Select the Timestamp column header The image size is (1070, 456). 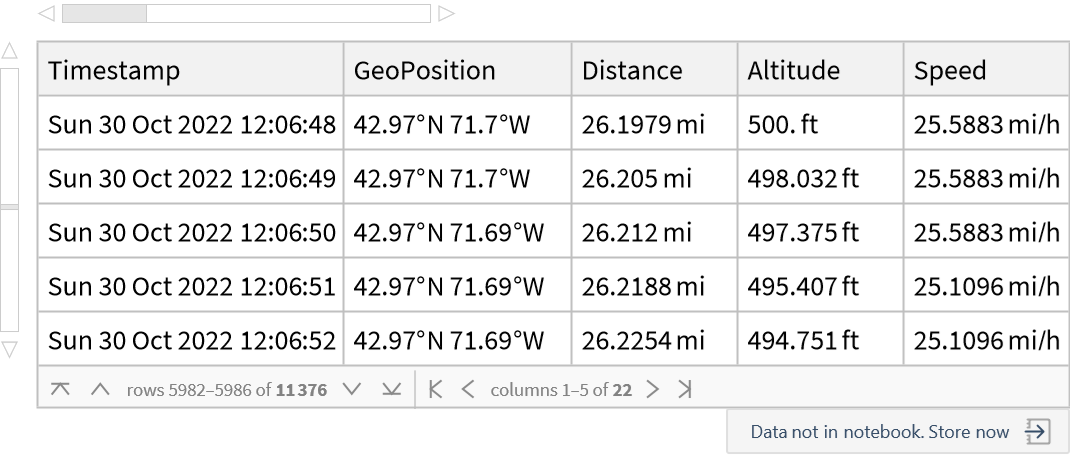114,71
